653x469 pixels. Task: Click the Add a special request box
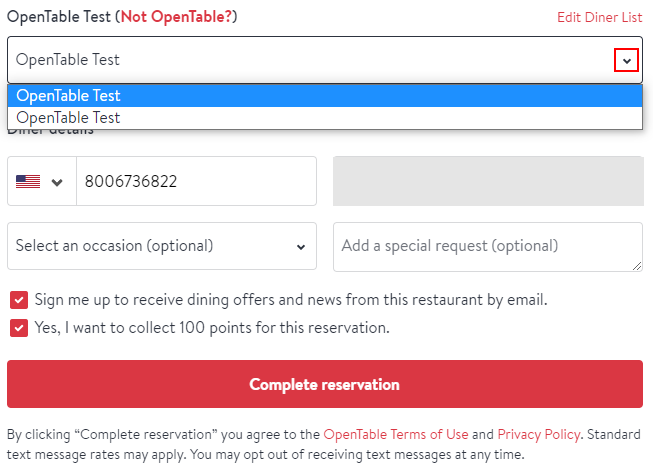(488, 247)
